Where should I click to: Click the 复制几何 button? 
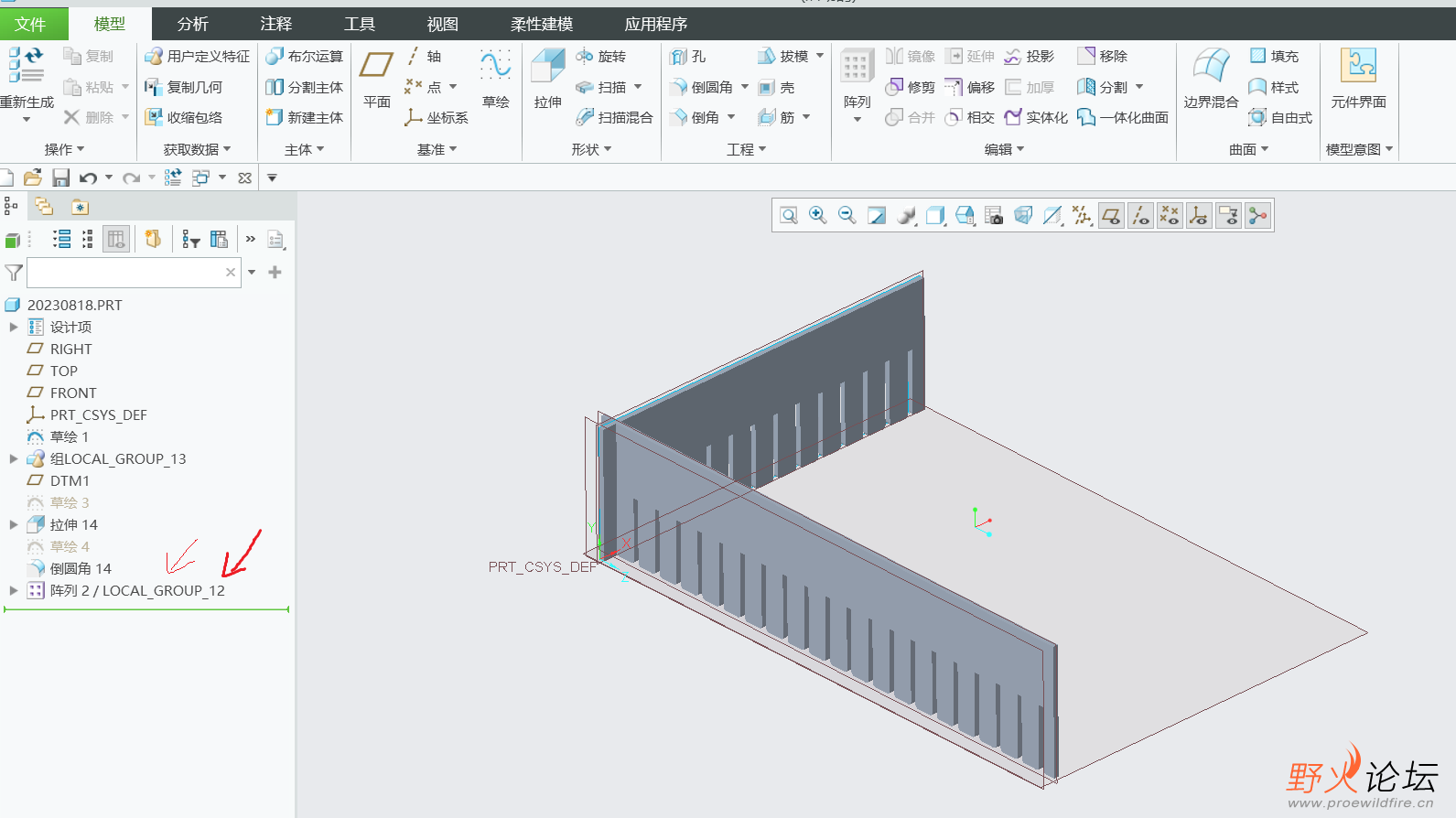click(183, 88)
